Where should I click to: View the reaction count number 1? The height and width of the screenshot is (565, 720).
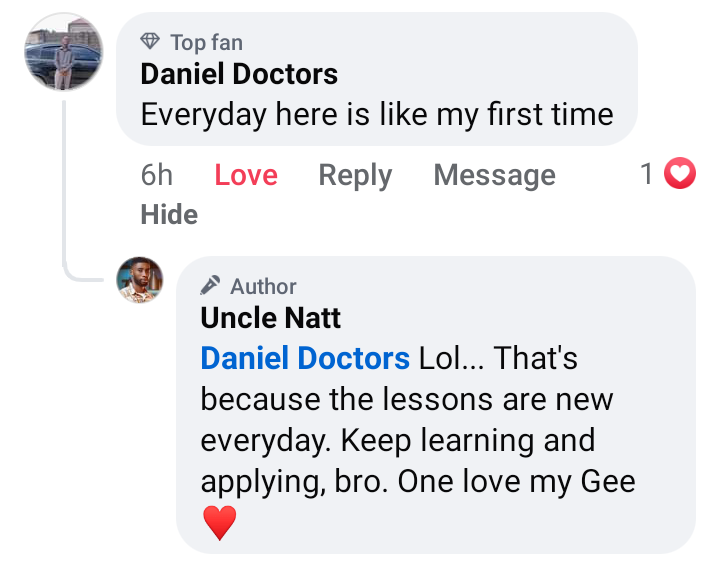tap(647, 175)
